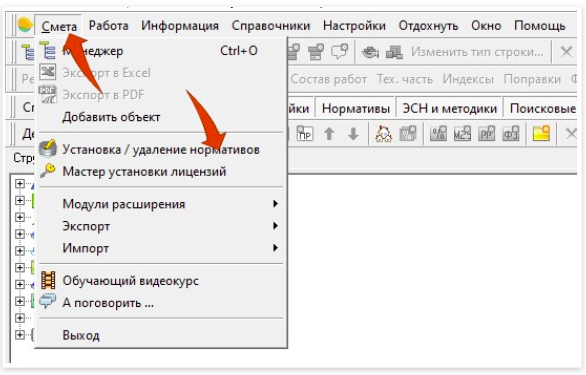The image size is (586, 375).
Task: Click the down arrow toolbar icon
Action: 353,134
